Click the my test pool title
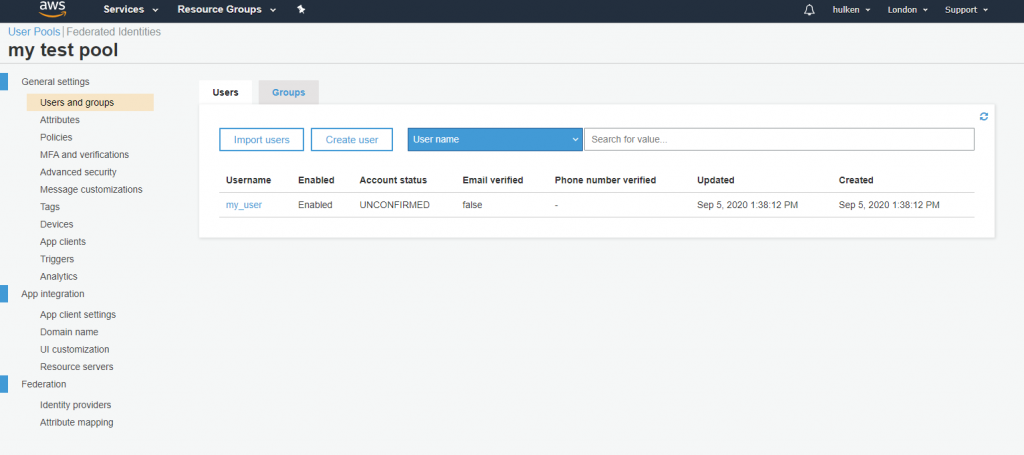Image resolution: width=1024 pixels, height=455 pixels. [x=63, y=50]
